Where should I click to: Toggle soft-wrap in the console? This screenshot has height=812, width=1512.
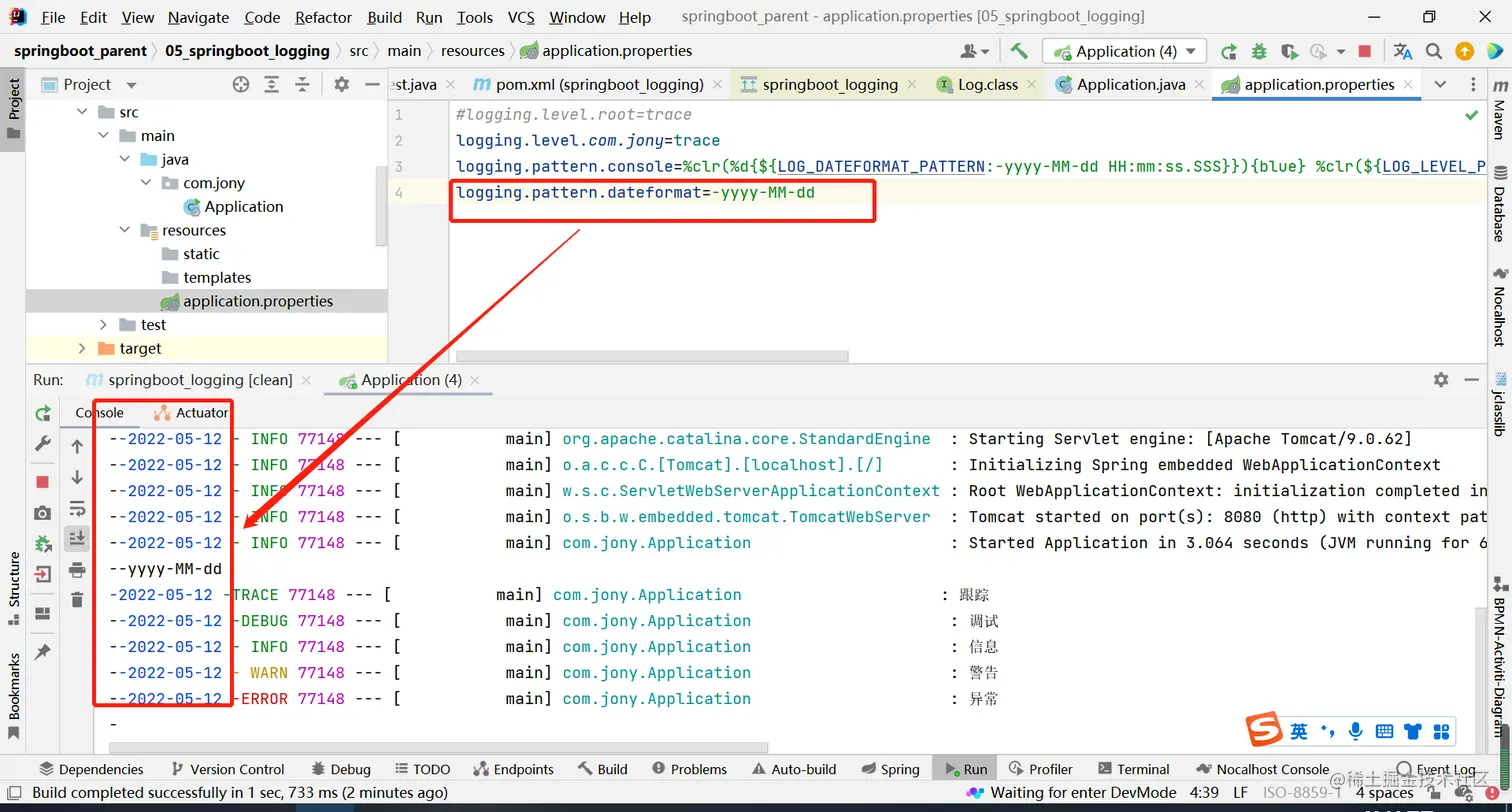click(77, 509)
